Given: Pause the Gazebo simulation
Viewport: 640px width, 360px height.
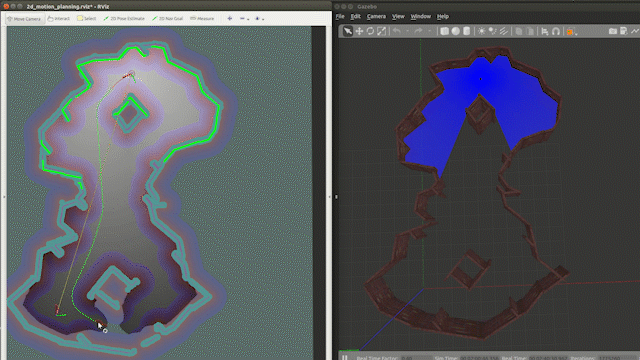Looking at the screenshot, I should pos(345,357).
